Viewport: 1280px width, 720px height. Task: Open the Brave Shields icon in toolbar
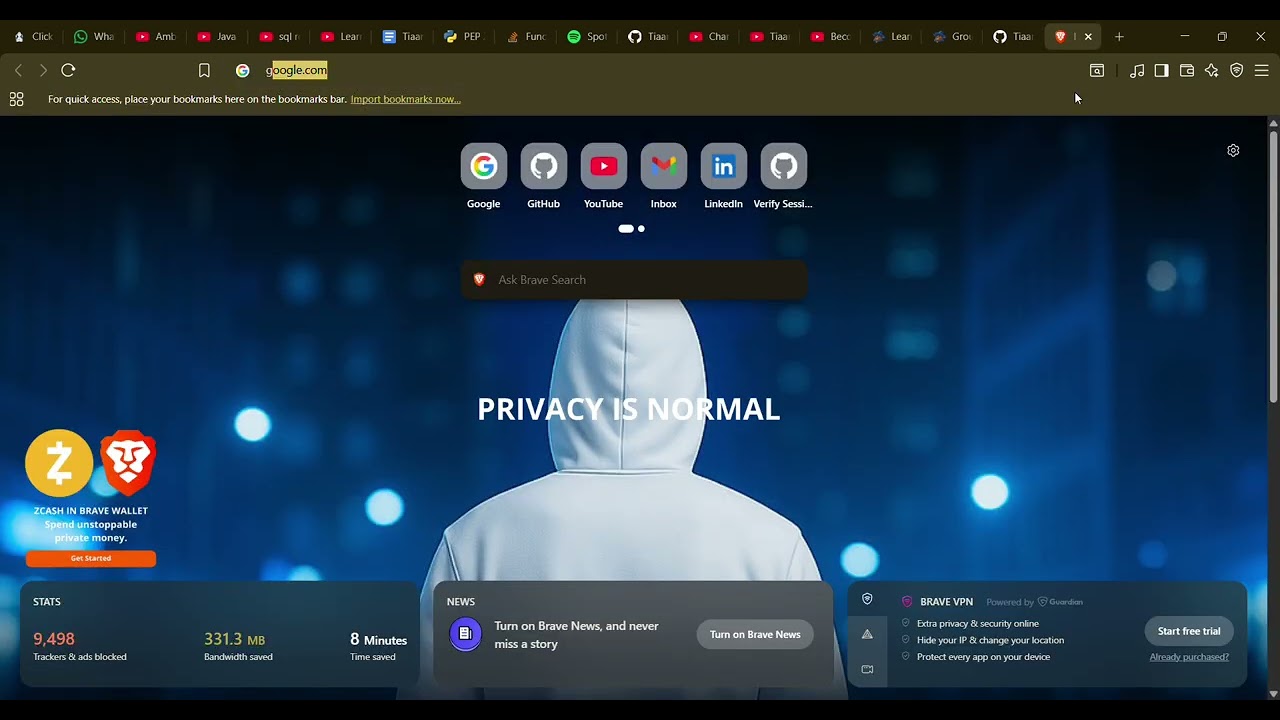[x=1237, y=71]
